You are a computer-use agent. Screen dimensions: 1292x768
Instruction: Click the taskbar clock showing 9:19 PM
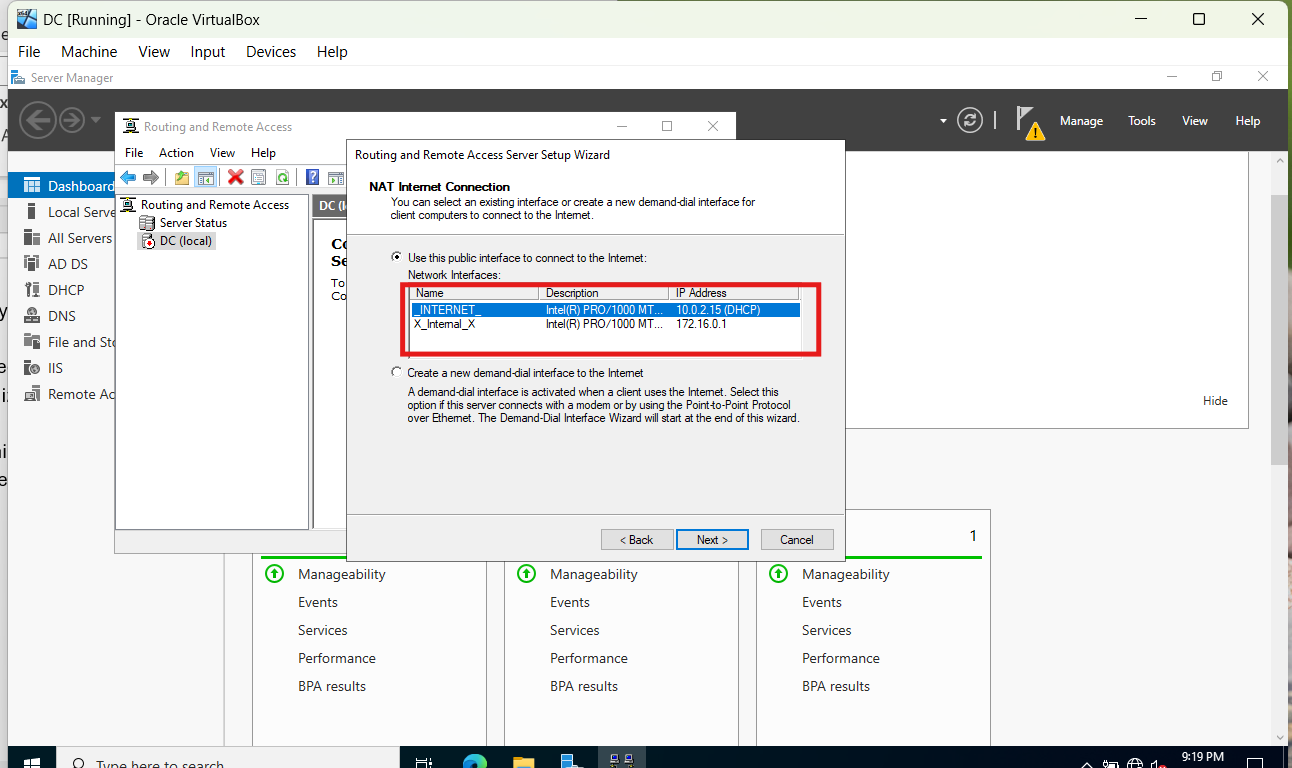click(x=1202, y=758)
